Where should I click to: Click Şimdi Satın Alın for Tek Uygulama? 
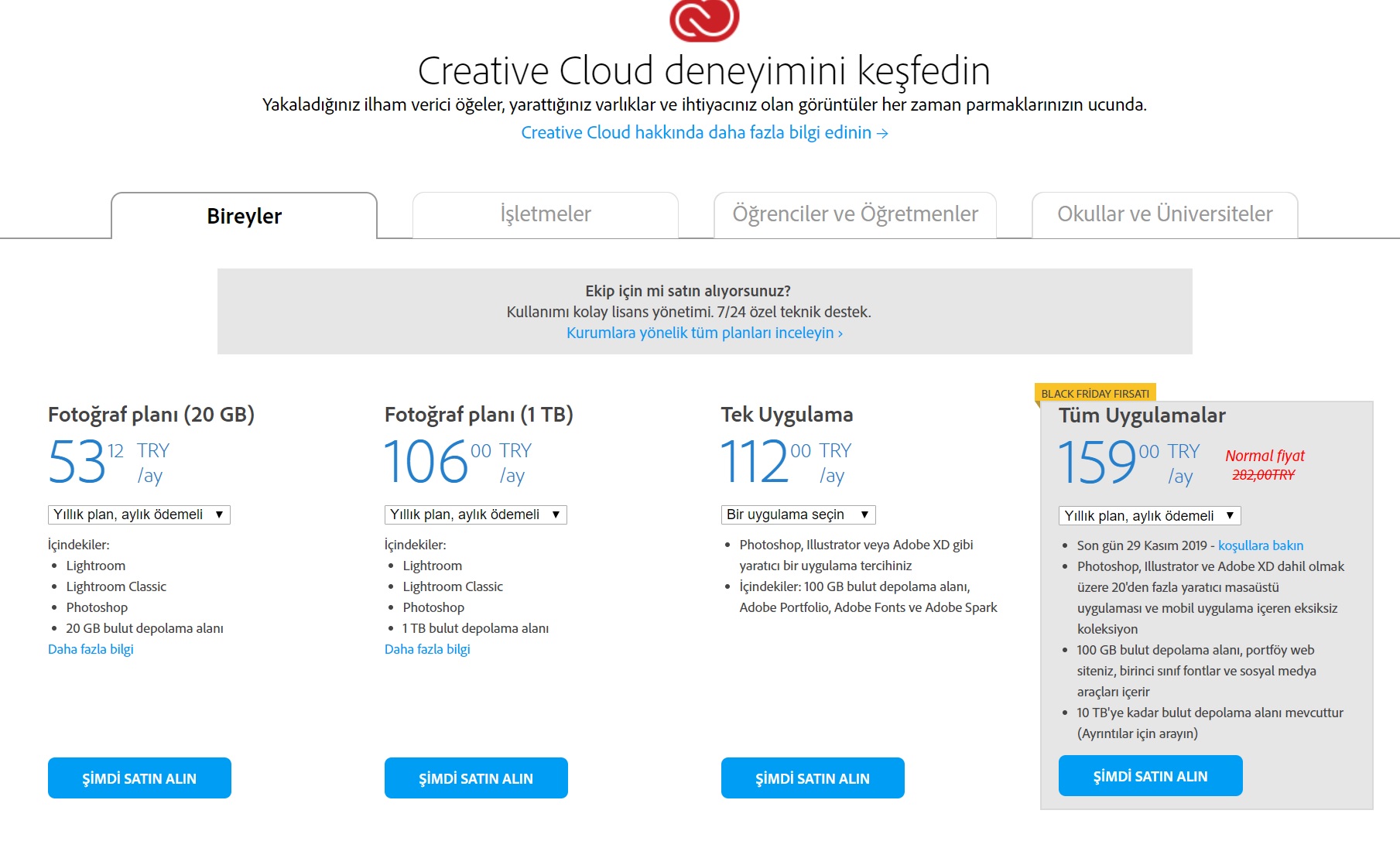[813, 778]
